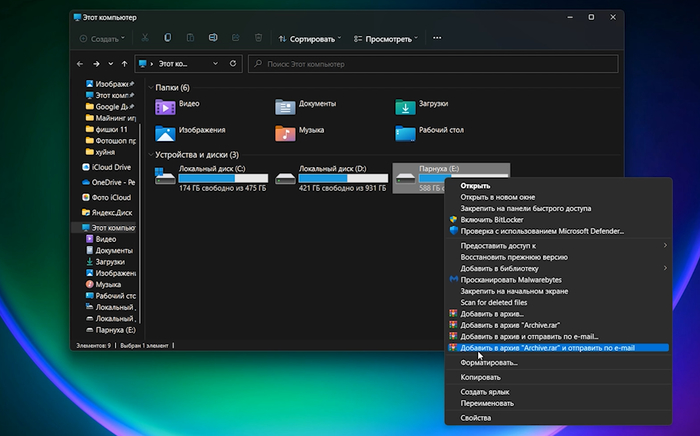Open the three-dots More options menu

437,38
